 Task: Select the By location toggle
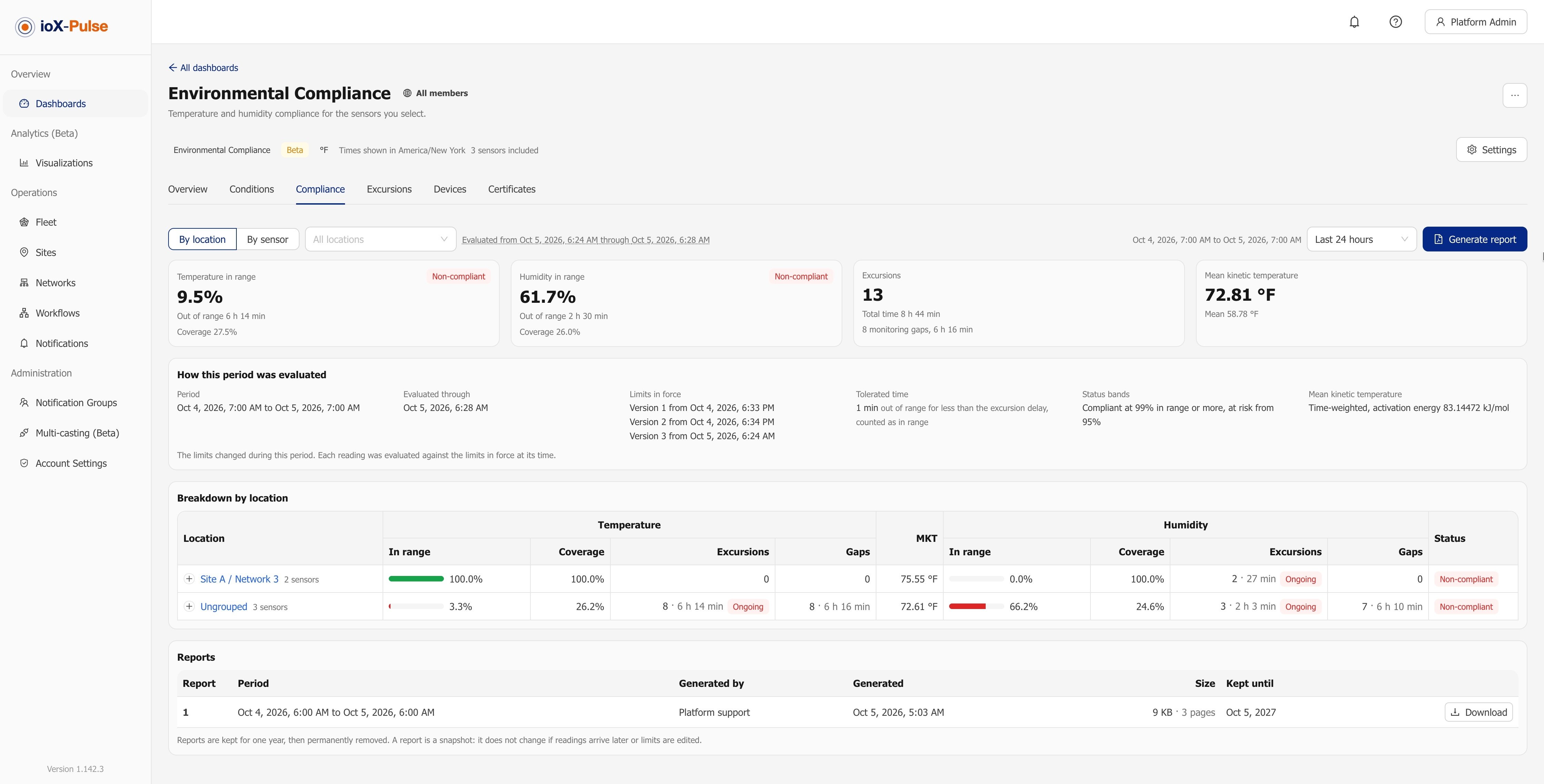pos(202,239)
